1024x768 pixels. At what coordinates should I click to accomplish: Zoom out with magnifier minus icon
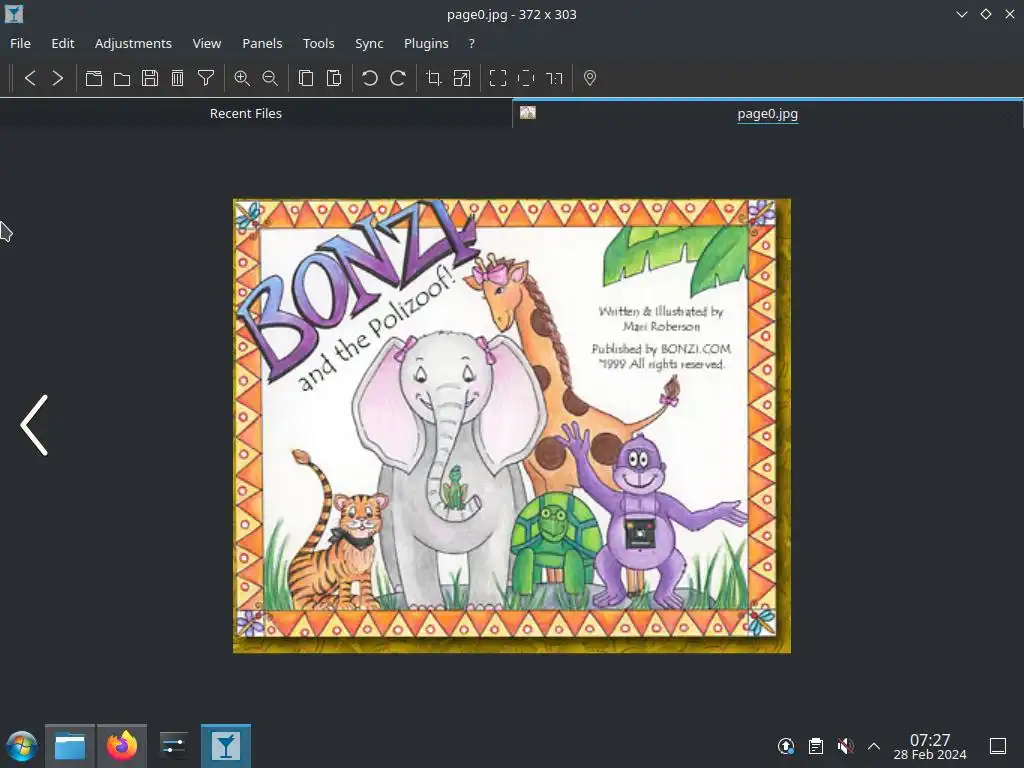270,78
